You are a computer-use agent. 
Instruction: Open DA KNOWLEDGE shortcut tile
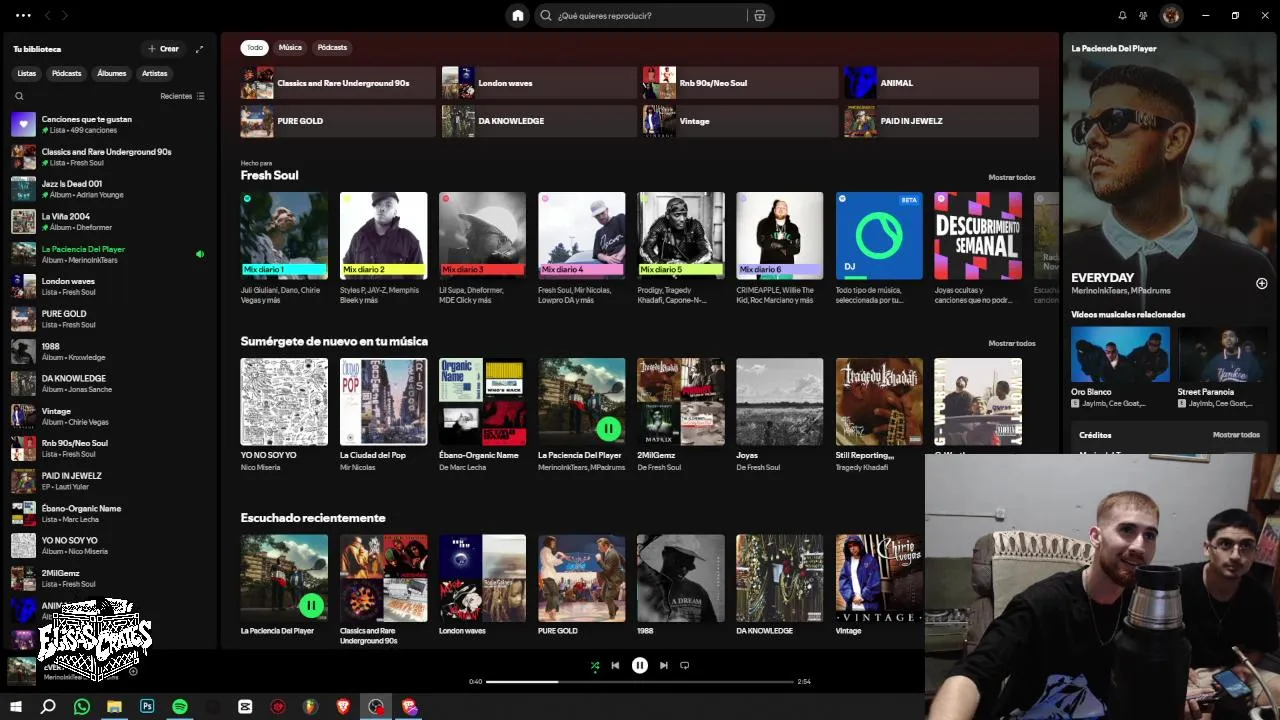tap(539, 121)
